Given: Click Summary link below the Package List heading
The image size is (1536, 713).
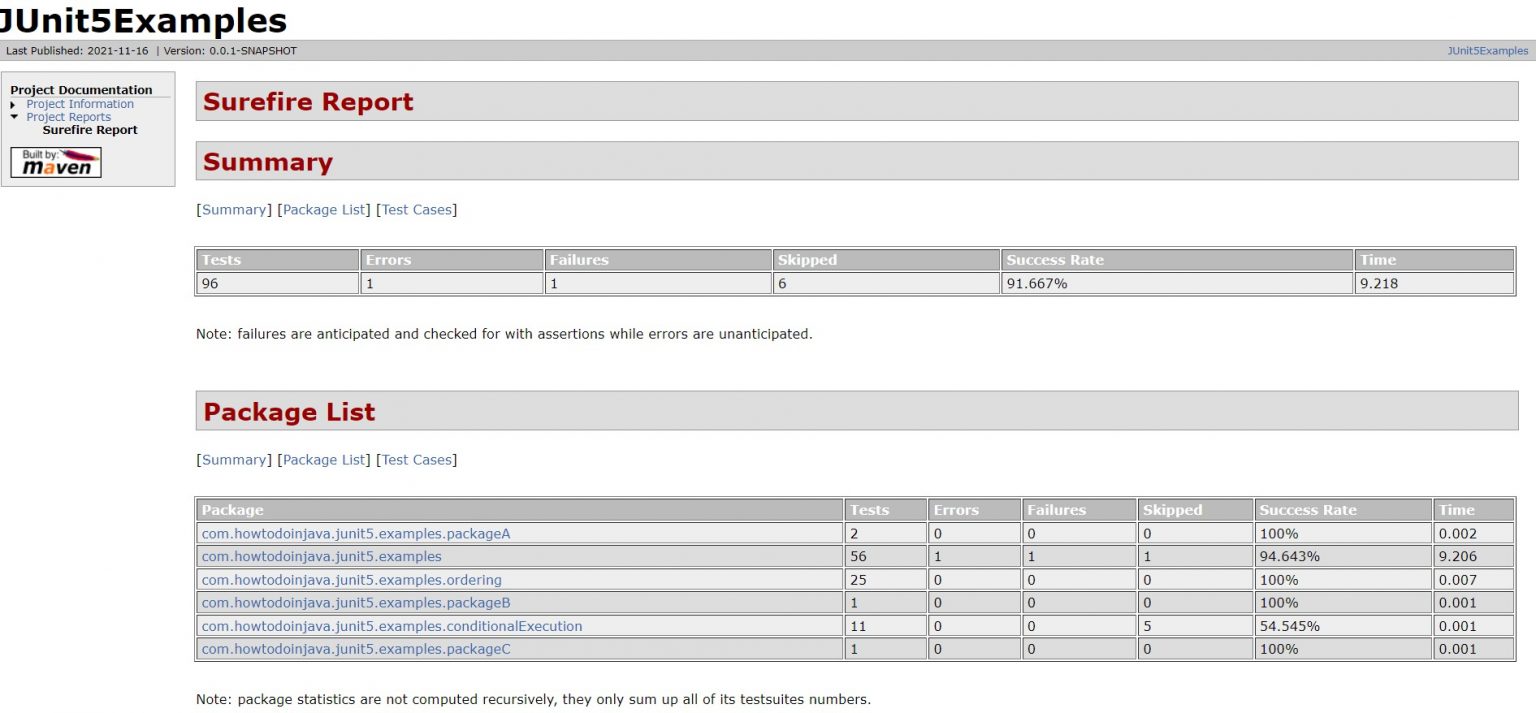Looking at the screenshot, I should [x=233, y=459].
